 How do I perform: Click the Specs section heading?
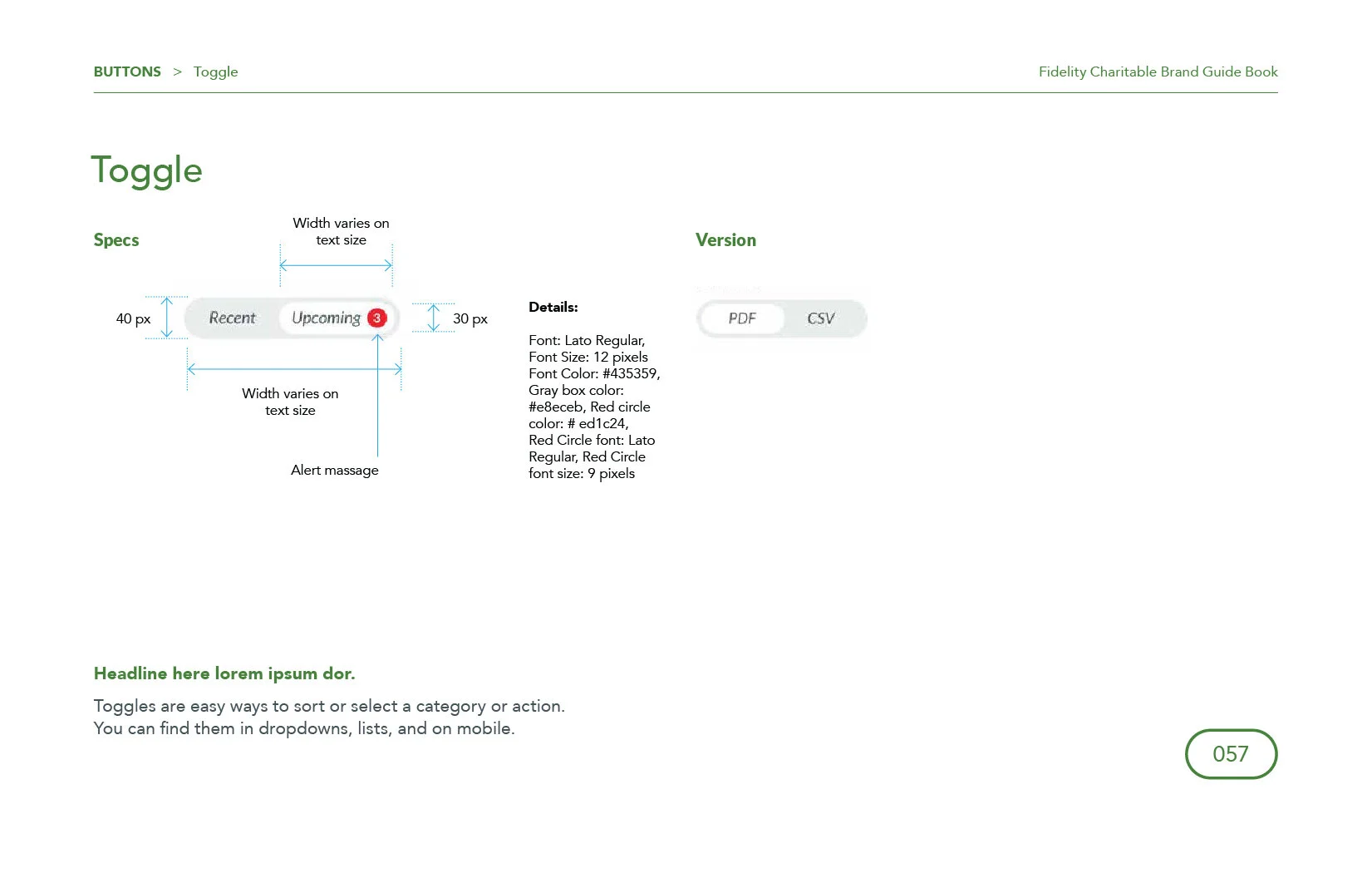tap(116, 240)
